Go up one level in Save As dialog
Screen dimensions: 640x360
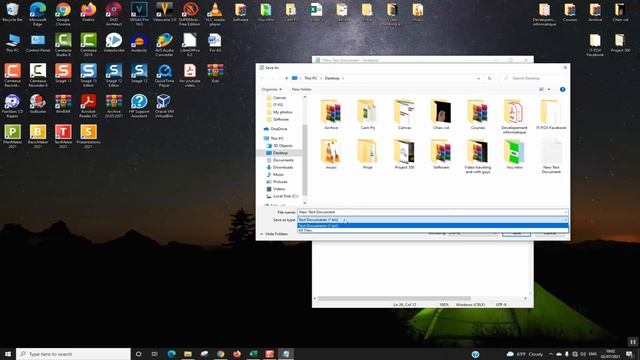[286, 78]
